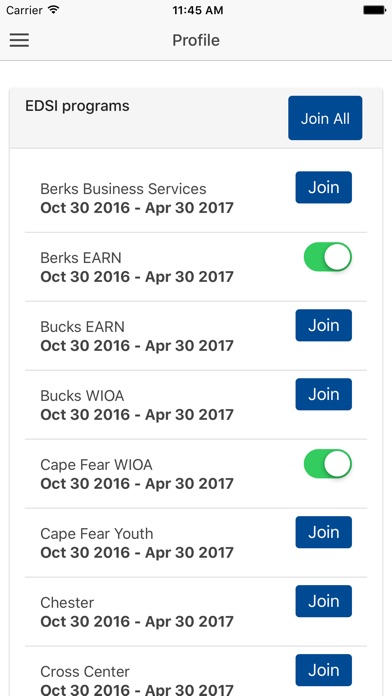This screenshot has height=696, width=392.
Task: Tap the 11:45 AM clock
Action: tap(198, 10)
